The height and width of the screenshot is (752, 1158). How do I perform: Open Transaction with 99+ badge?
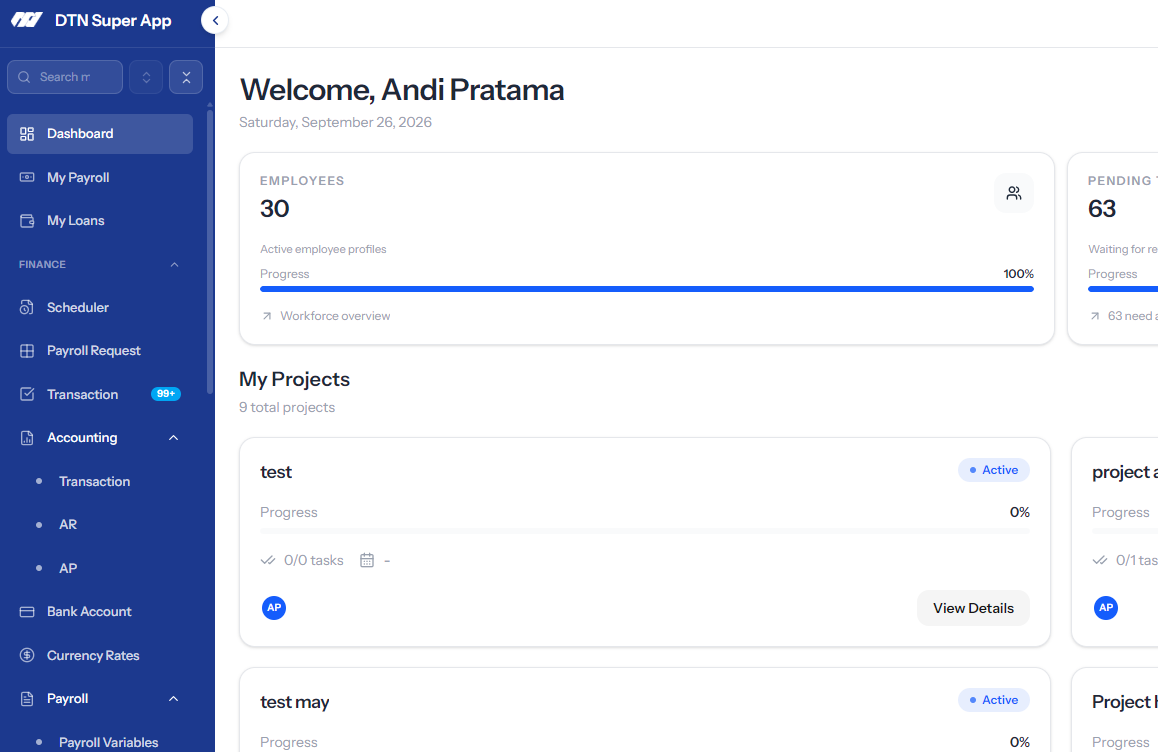100,394
